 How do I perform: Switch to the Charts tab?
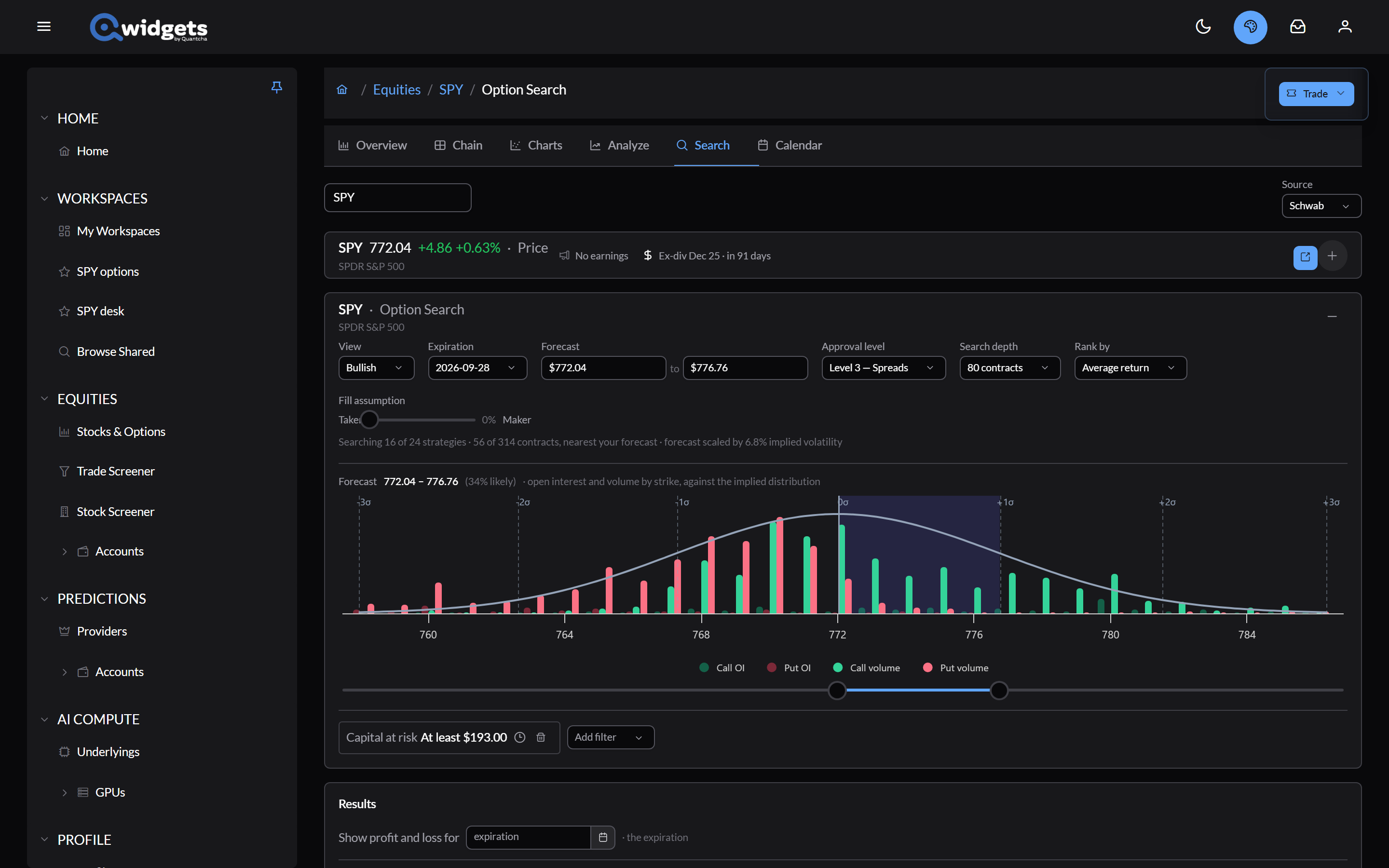[536, 145]
